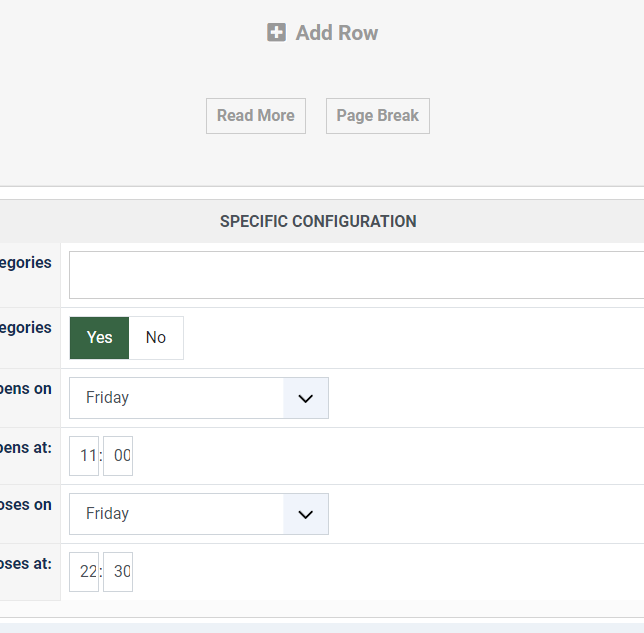Click the closing hour field showing 22

tap(85, 572)
